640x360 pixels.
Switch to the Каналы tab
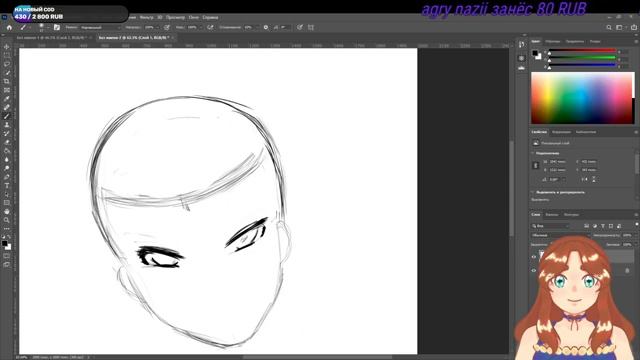coord(552,214)
